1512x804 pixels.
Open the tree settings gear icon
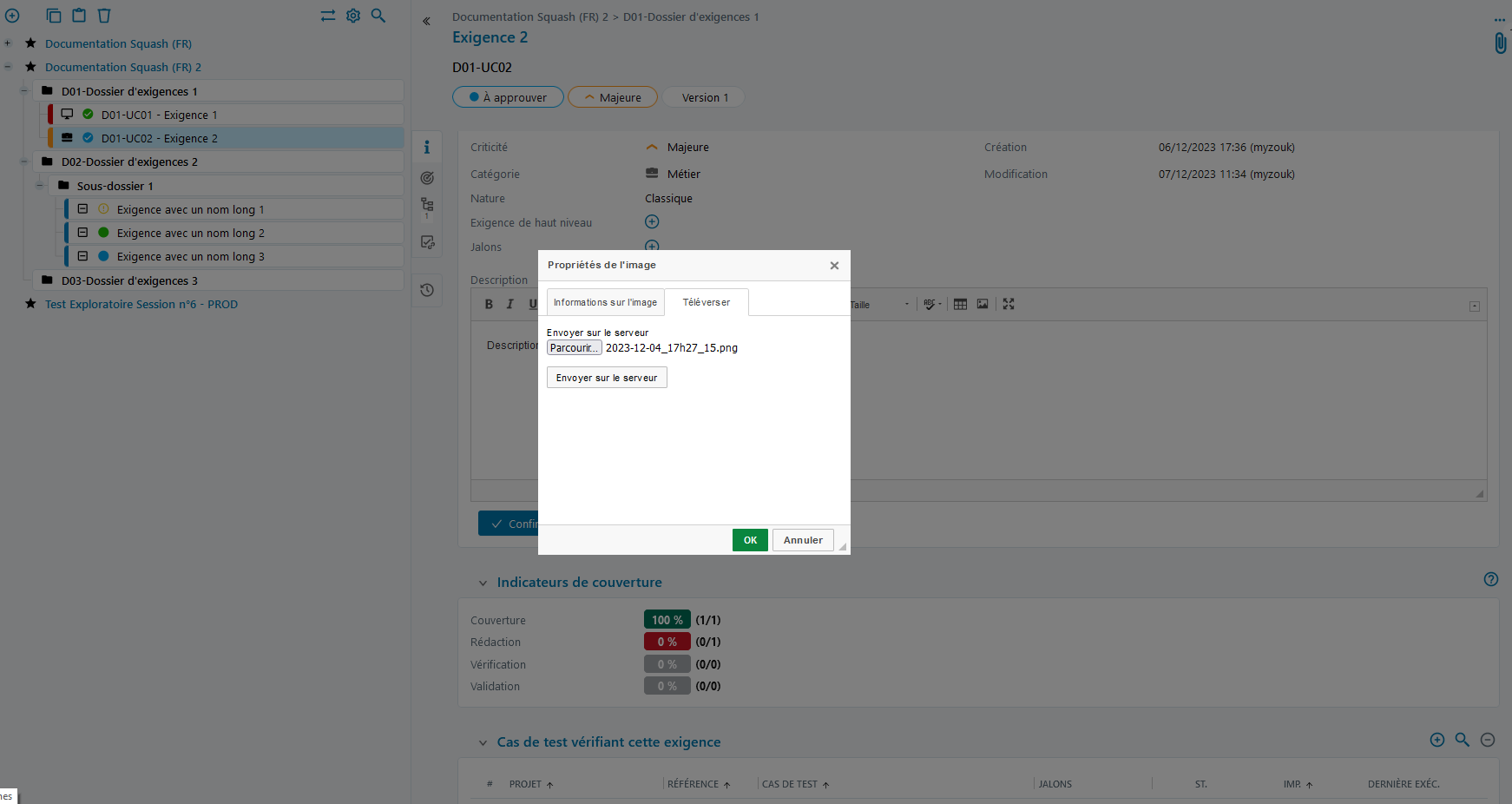point(353,16)
